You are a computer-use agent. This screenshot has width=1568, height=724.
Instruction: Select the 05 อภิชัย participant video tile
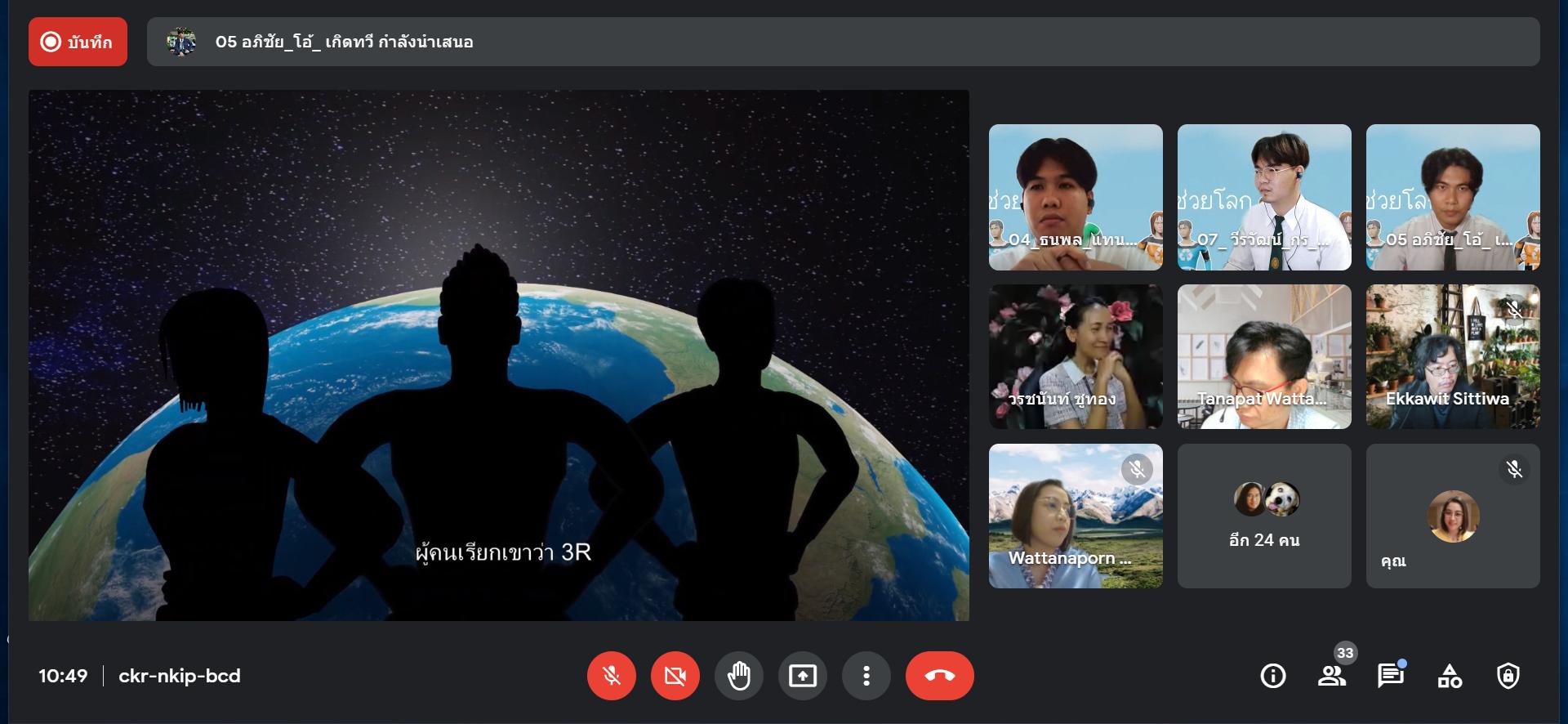click(1453, 197)
